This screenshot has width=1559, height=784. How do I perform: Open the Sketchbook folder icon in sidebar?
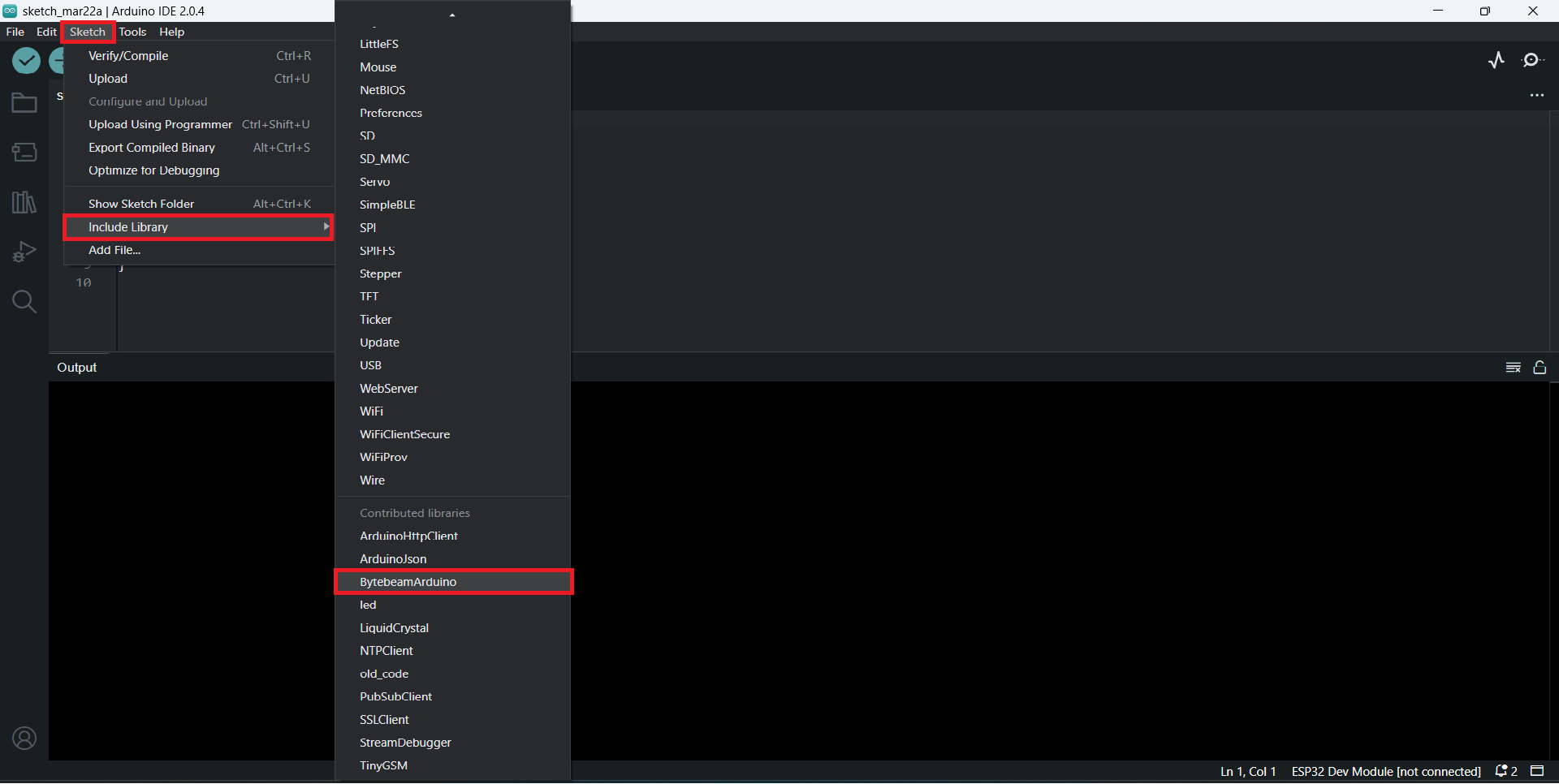24,103
